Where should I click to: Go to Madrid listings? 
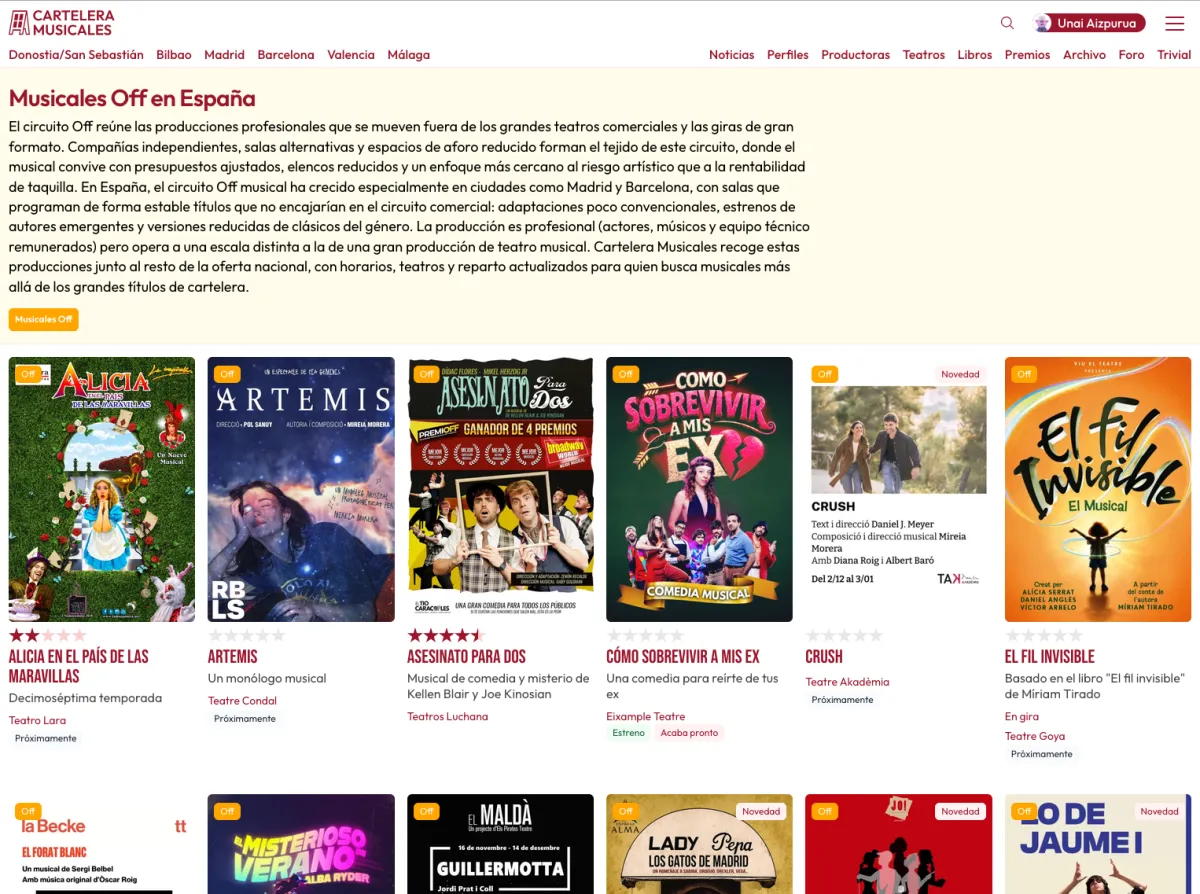224,55
